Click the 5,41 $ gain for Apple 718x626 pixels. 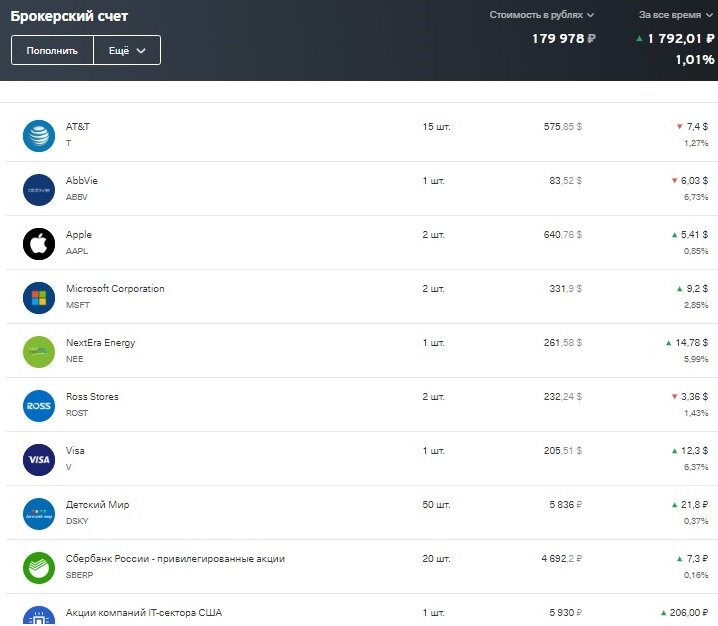(694, 235)
